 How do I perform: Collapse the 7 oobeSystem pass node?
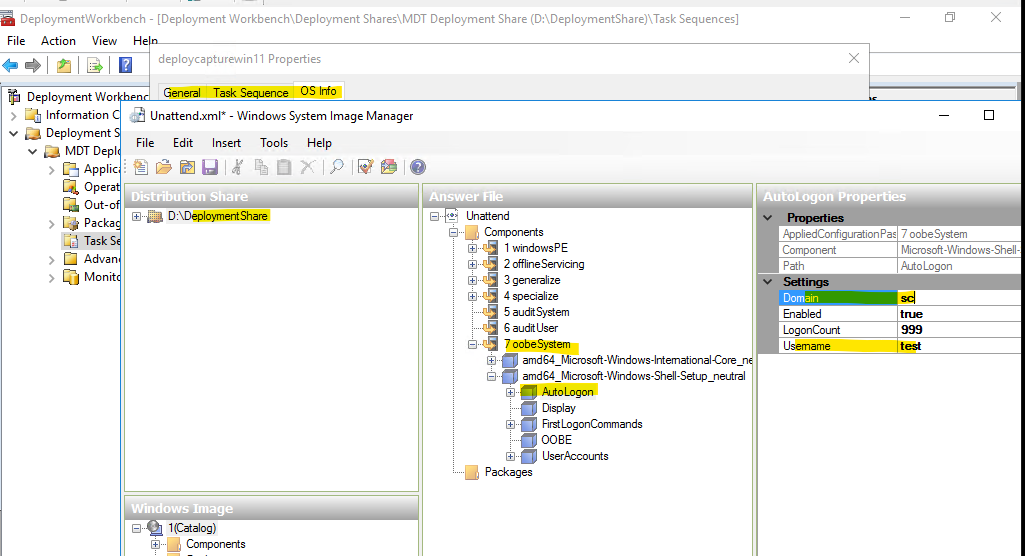pos(473,344)
